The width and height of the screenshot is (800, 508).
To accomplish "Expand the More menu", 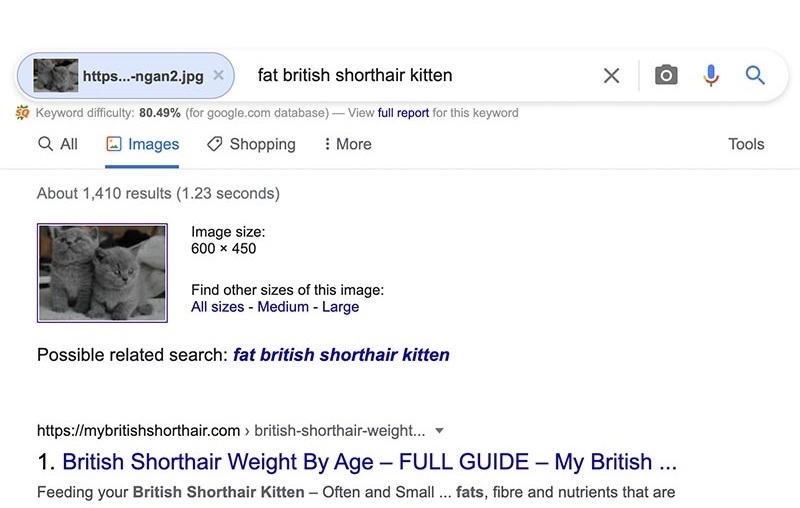I will click(347, 144).
